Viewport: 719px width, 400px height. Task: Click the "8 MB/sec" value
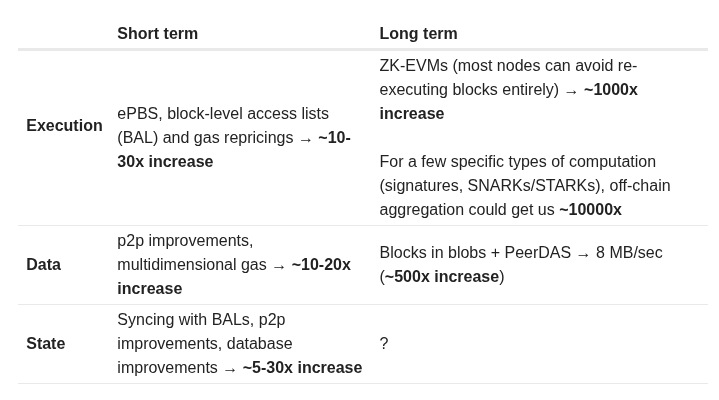[x=629, y=252]
